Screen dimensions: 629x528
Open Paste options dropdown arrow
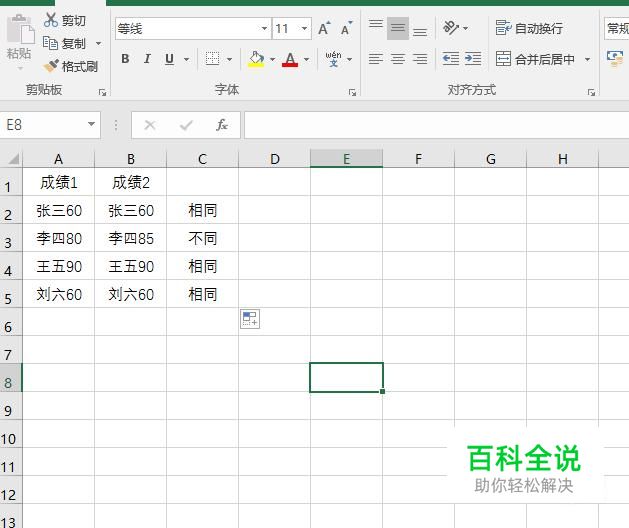pyautogui.click(x=20, y=69)
